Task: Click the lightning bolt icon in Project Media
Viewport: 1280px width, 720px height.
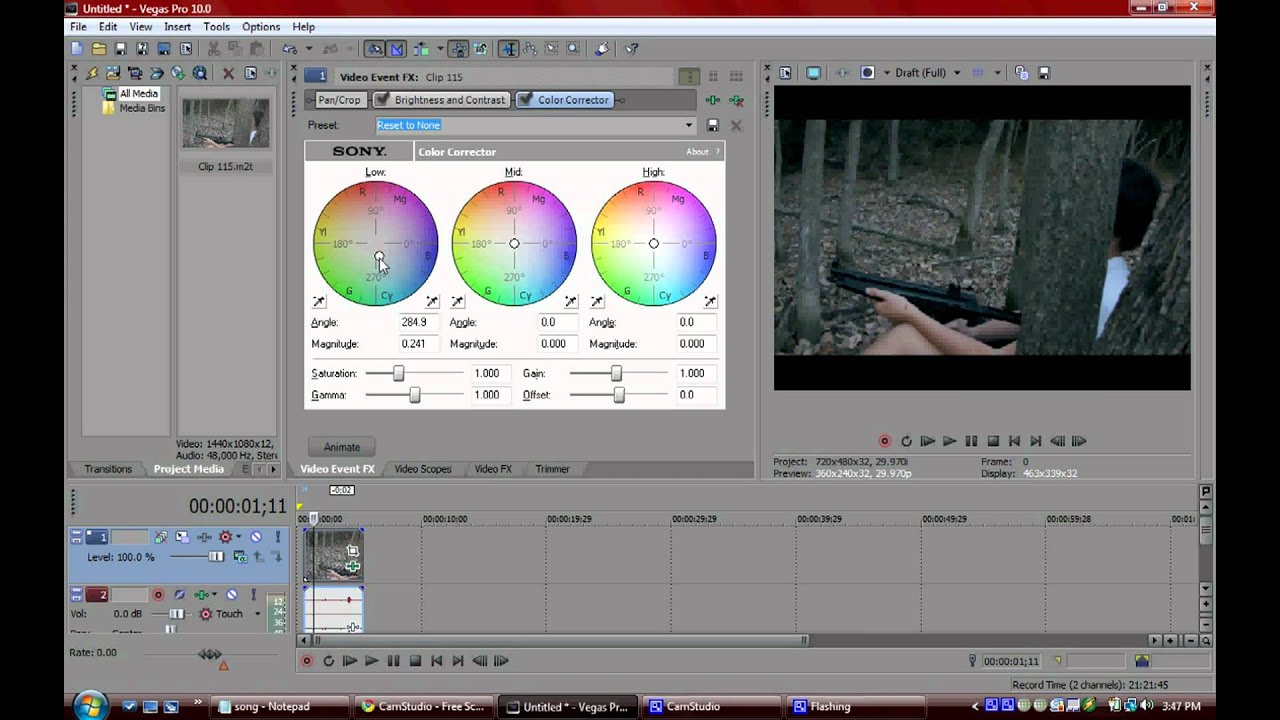Action: coord(92,73)
